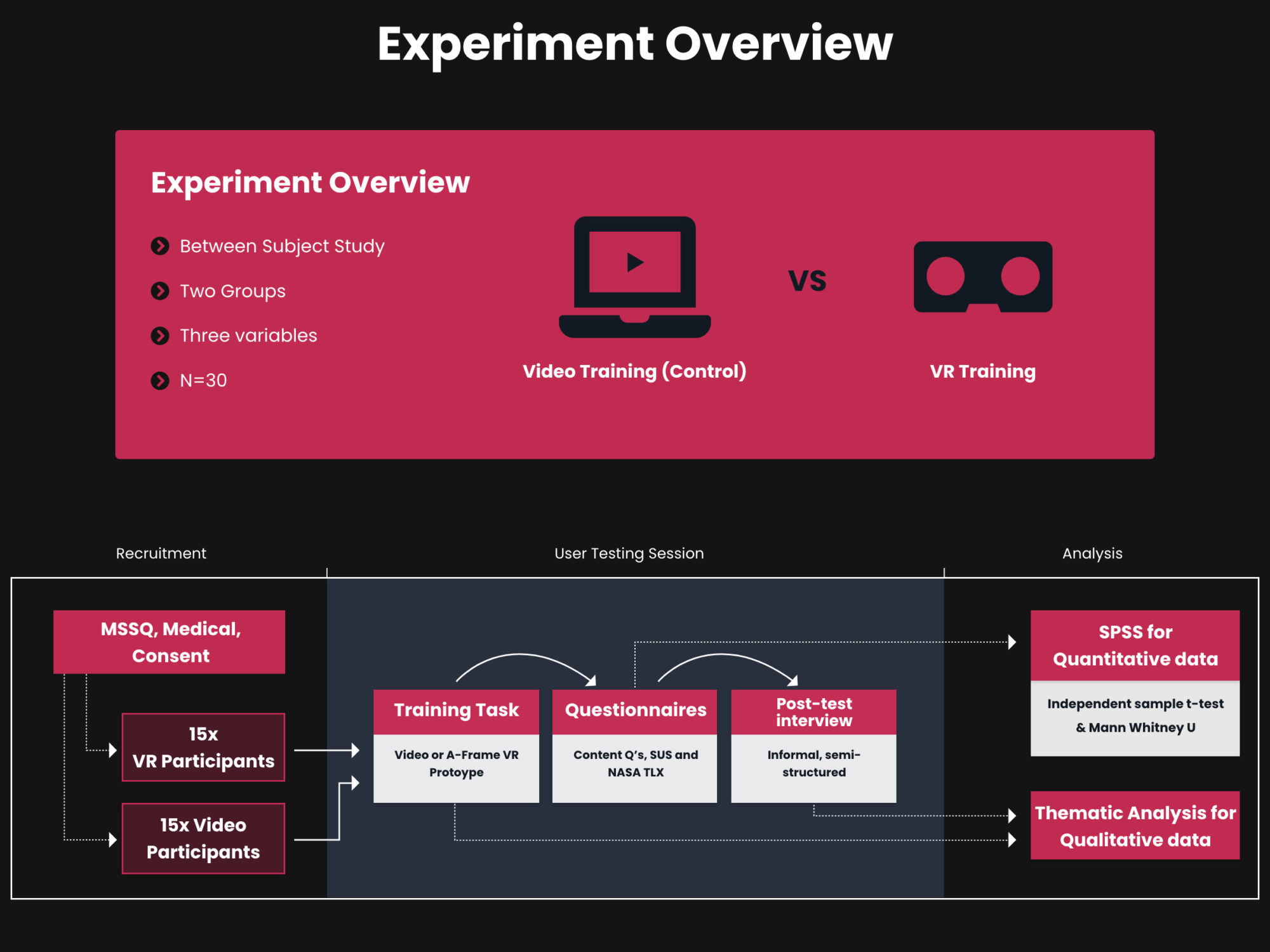Click the Training Task header
The height and width of the screenshot is (952, 1270).
456,710
